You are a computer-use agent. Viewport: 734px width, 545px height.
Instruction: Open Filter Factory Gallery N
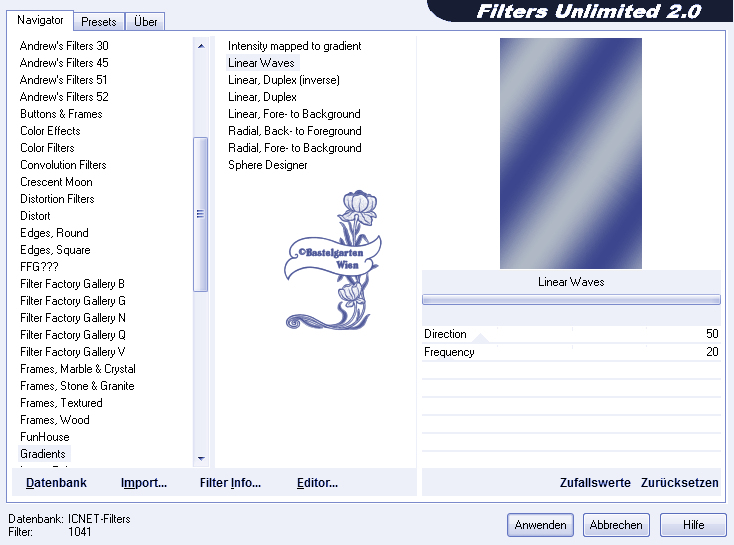[73, 318]
